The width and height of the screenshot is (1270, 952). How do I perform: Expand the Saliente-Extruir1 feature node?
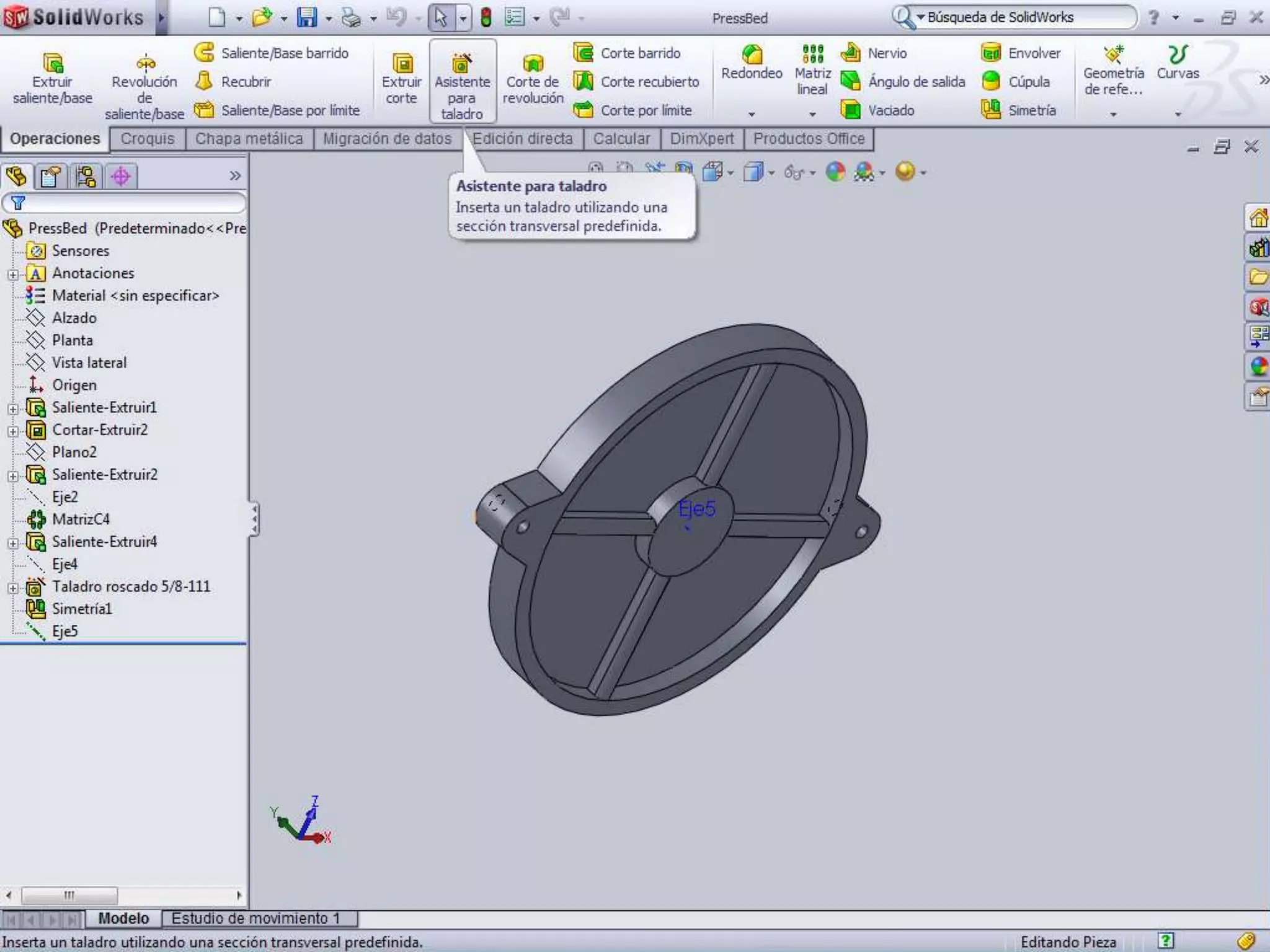tap(13, 409)
